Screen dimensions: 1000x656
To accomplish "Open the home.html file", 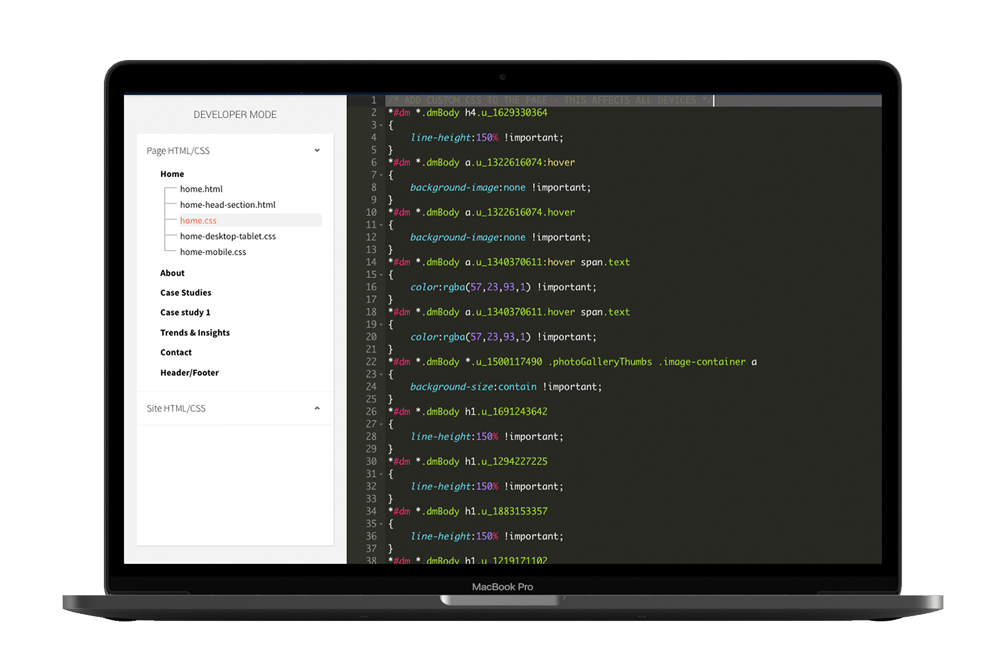I will coord(201,189).
